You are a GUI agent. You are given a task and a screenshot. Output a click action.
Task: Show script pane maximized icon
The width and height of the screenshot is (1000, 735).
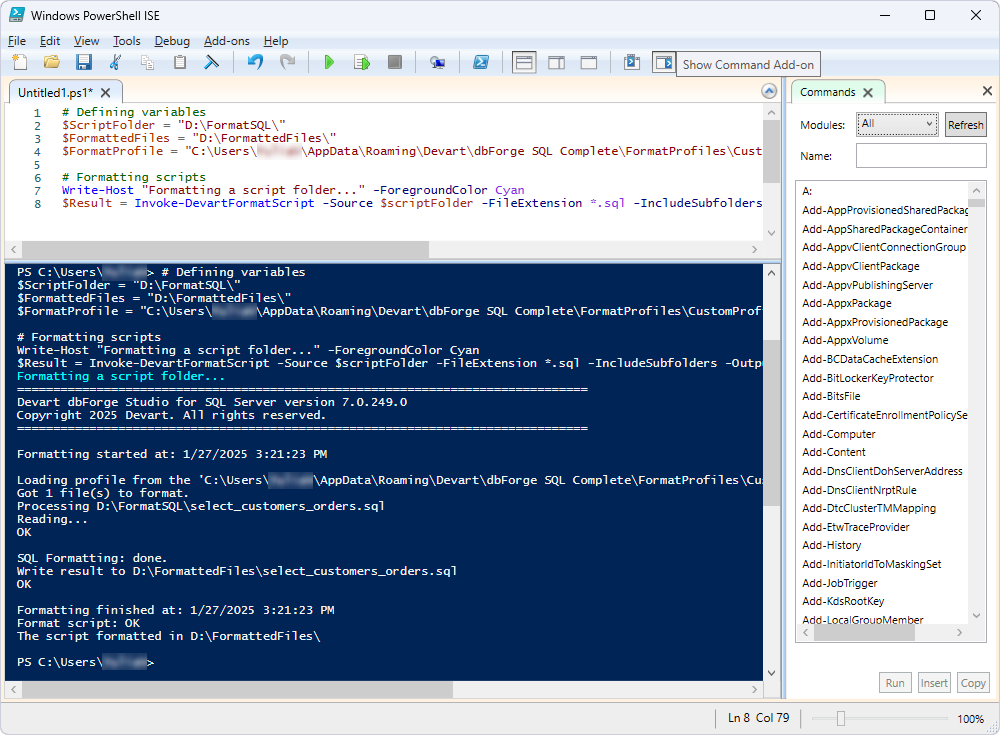589,63
